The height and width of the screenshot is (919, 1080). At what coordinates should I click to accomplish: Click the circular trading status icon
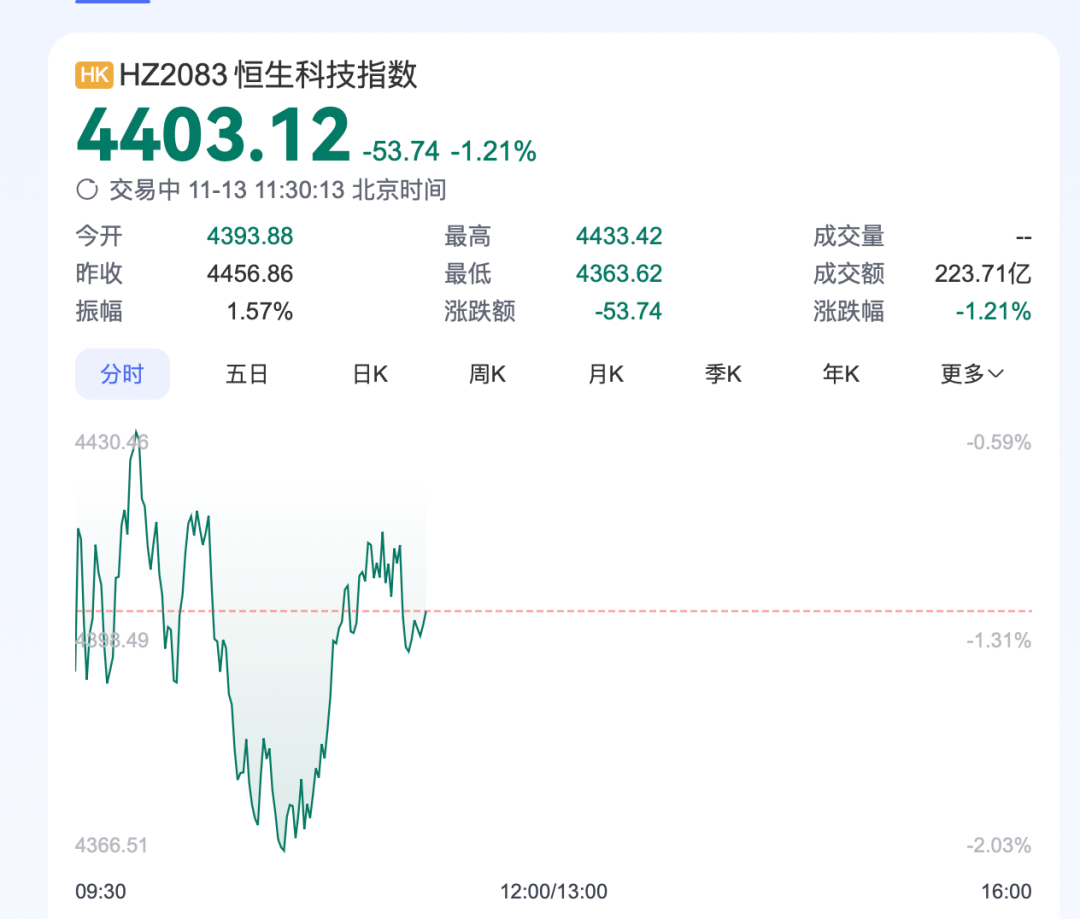87,189
